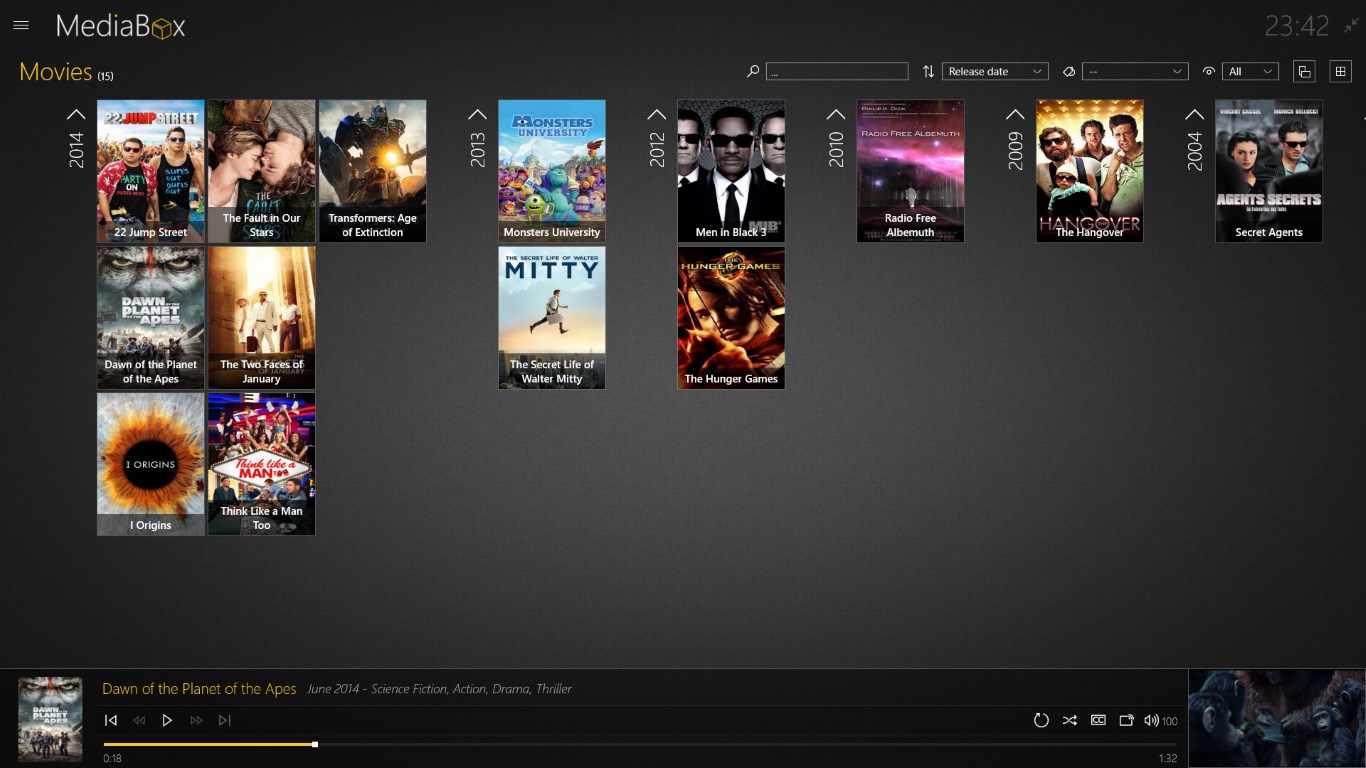Open Dawn of the Planet of the Apes poster

click(151, 318)
